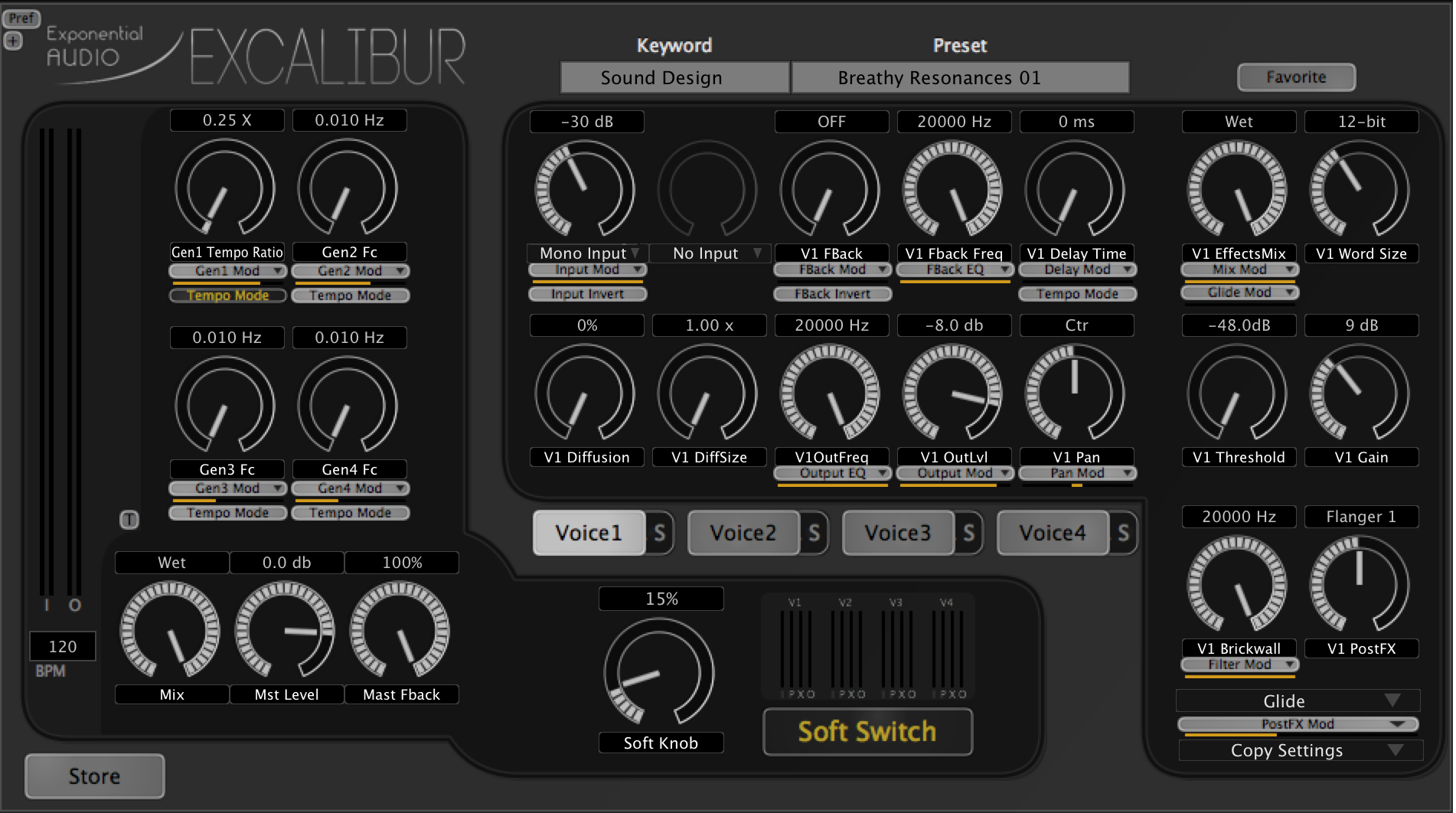This screenshot has height=813, width=1456.
Task: Toggle FBack Invert
Action: 831,294
